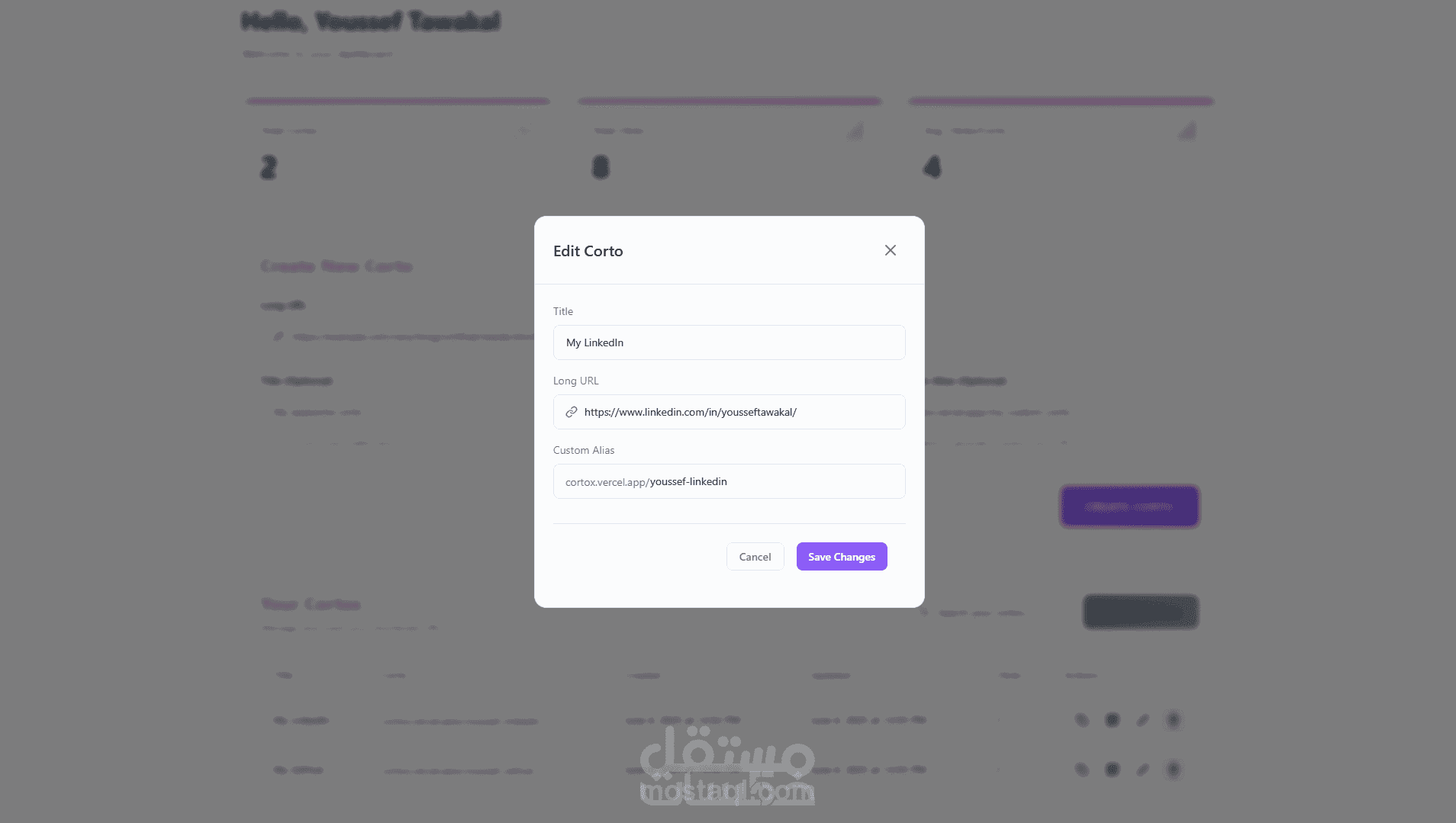Click the blurred purple Create Corto button behind dialog
1456x823 pixels.
[1129, 506]
